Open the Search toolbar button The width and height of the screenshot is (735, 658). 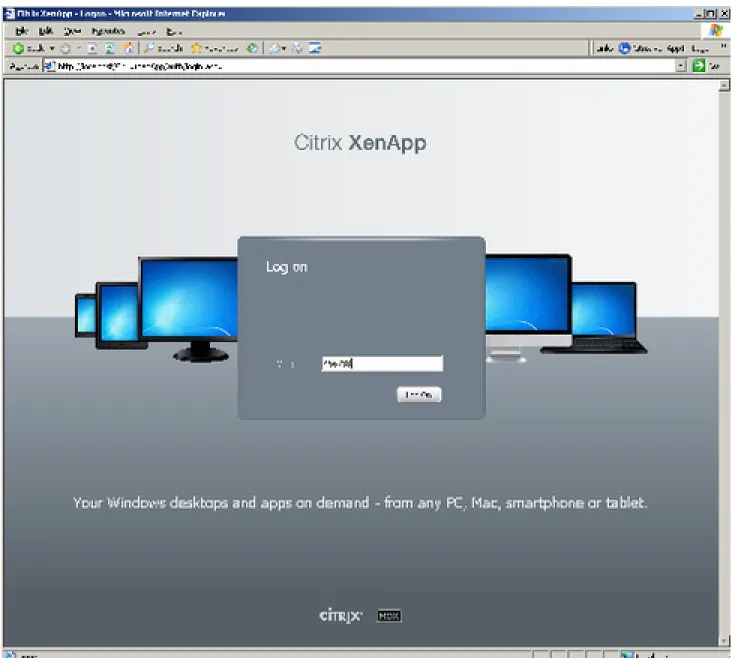[163, 48]
